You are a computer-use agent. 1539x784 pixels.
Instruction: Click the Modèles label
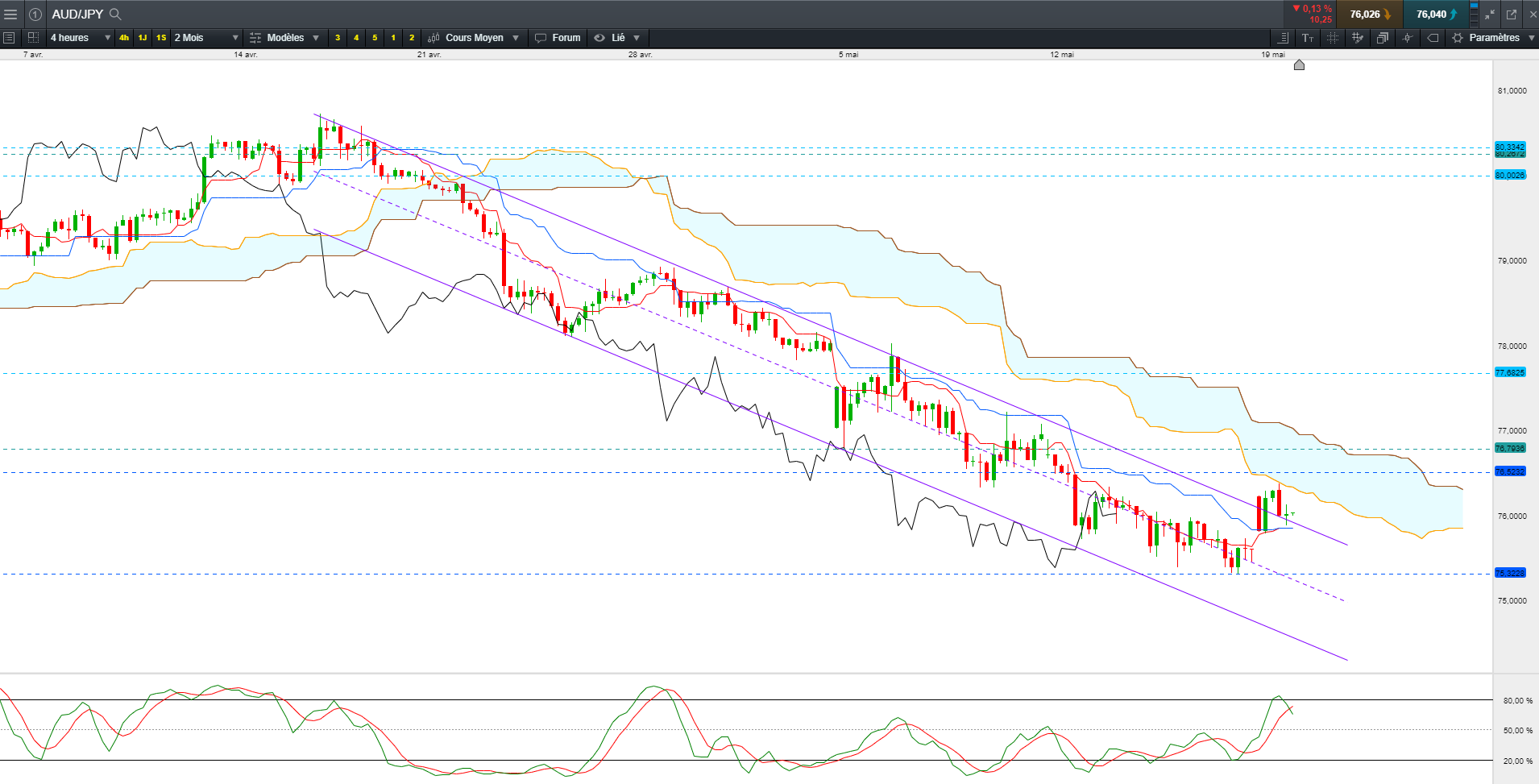coord(285,38)
